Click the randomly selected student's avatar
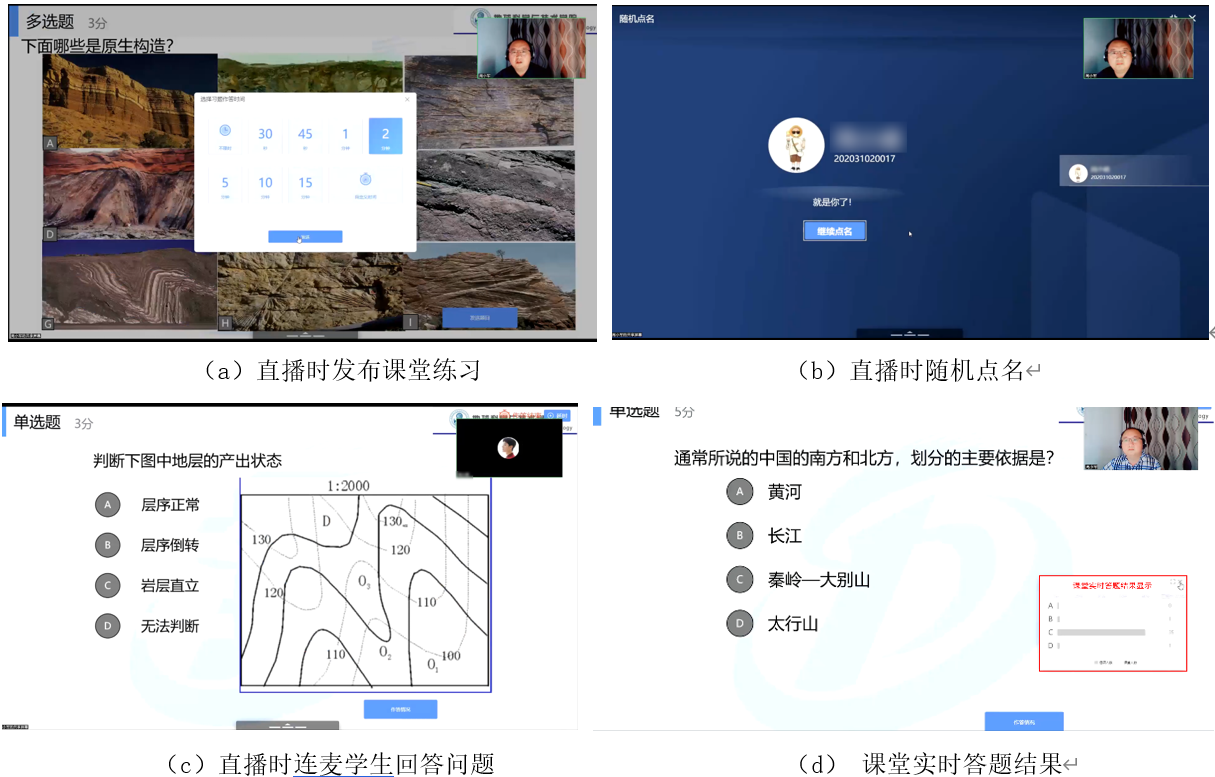This screenshot has width=1215, height=777. [795, 145]
